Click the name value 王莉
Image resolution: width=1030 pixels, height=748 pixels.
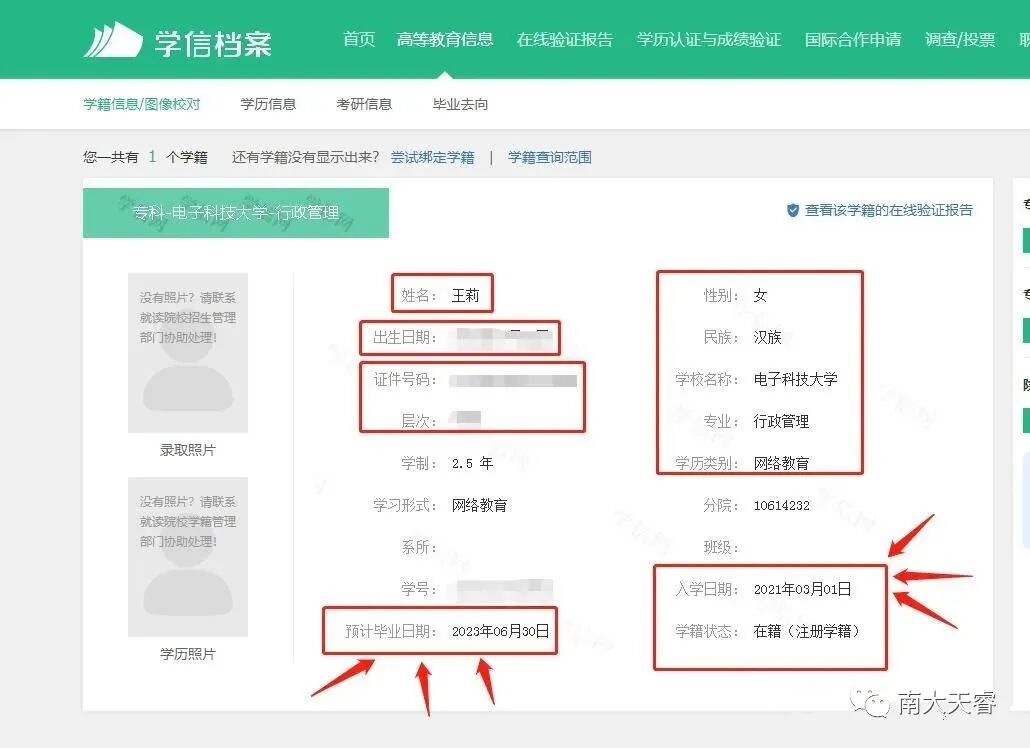pyautogui.click(x=466, y=296)
